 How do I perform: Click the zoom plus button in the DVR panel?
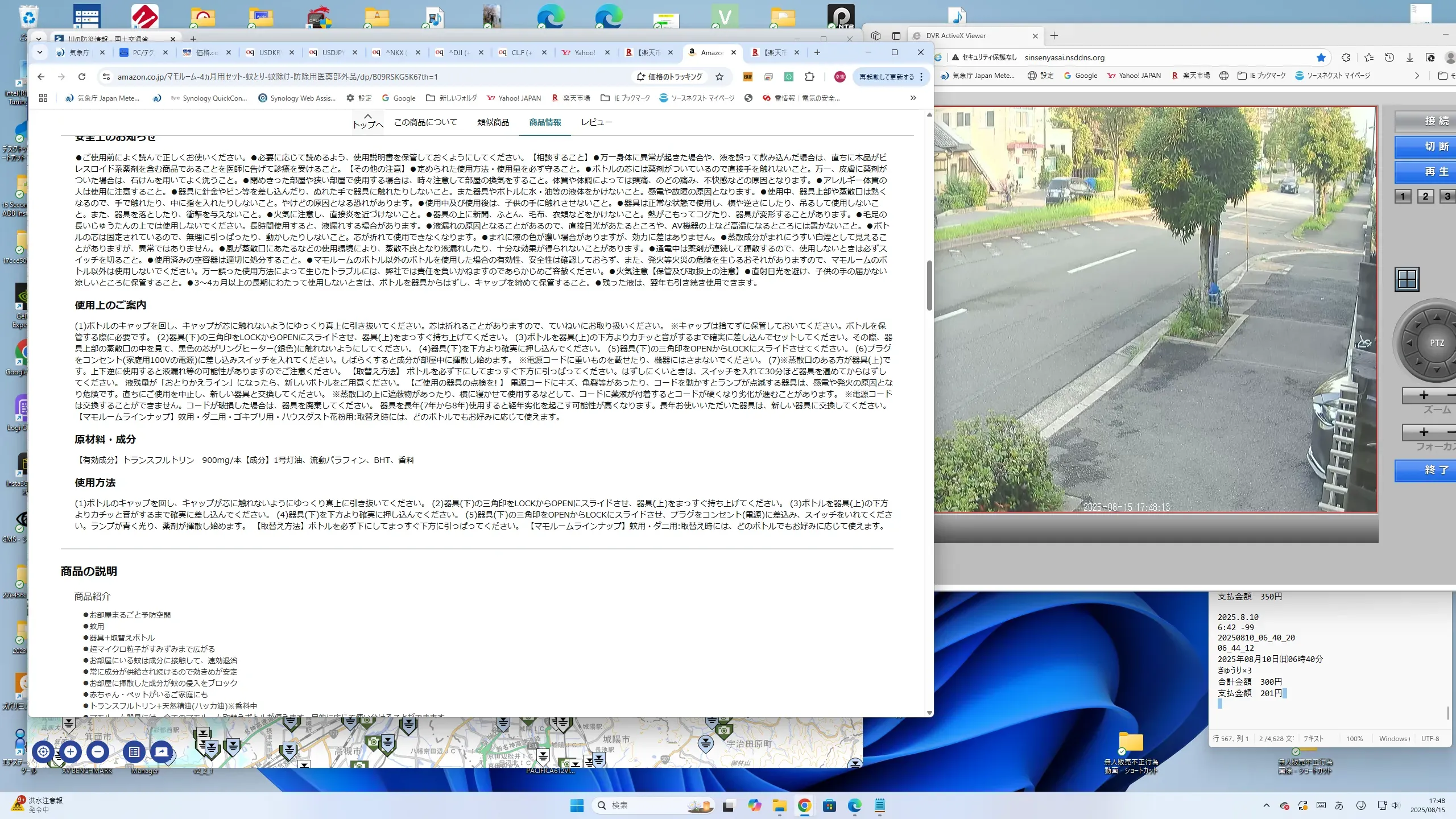1423,395
